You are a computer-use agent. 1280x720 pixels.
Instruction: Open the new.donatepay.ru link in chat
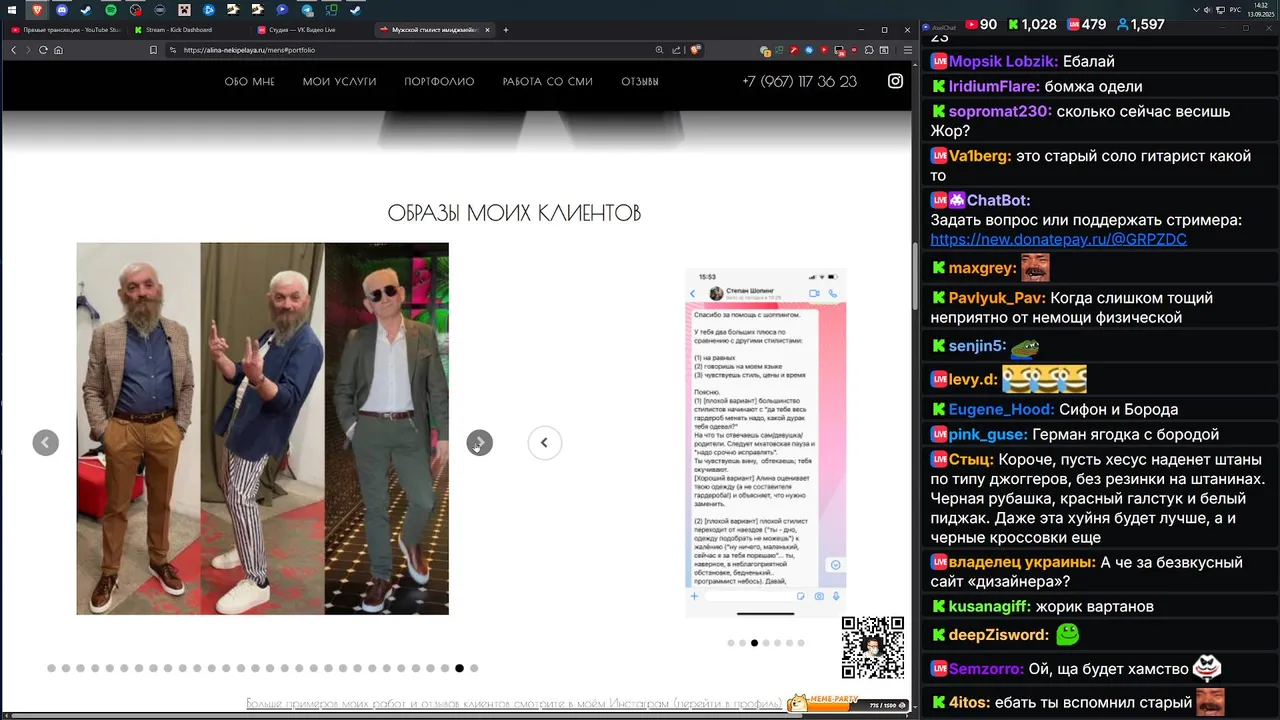tap(1058, 240)
